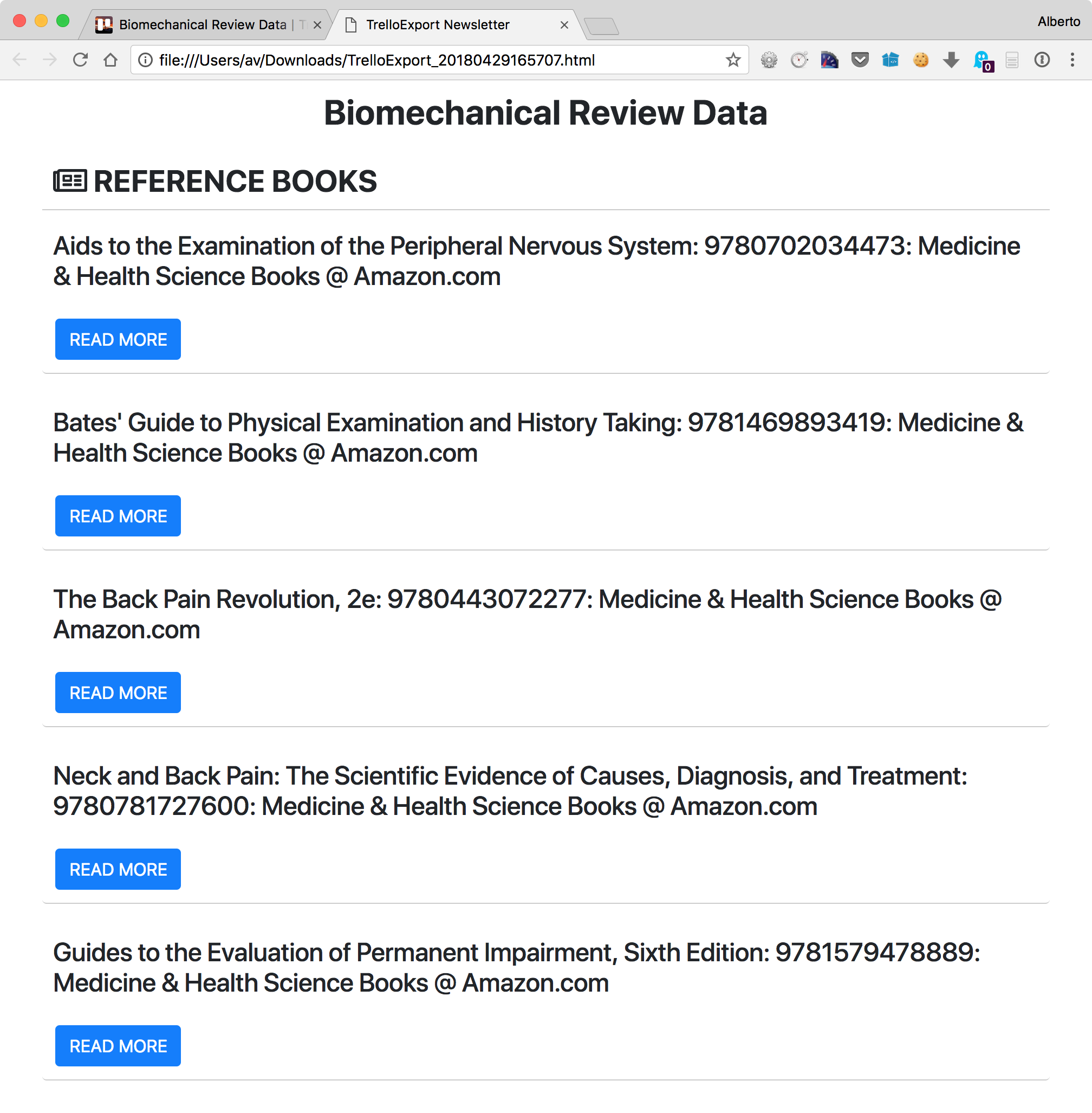Click the gear extension icon
Screen dimensions: 1092x1113
[769, 60]
